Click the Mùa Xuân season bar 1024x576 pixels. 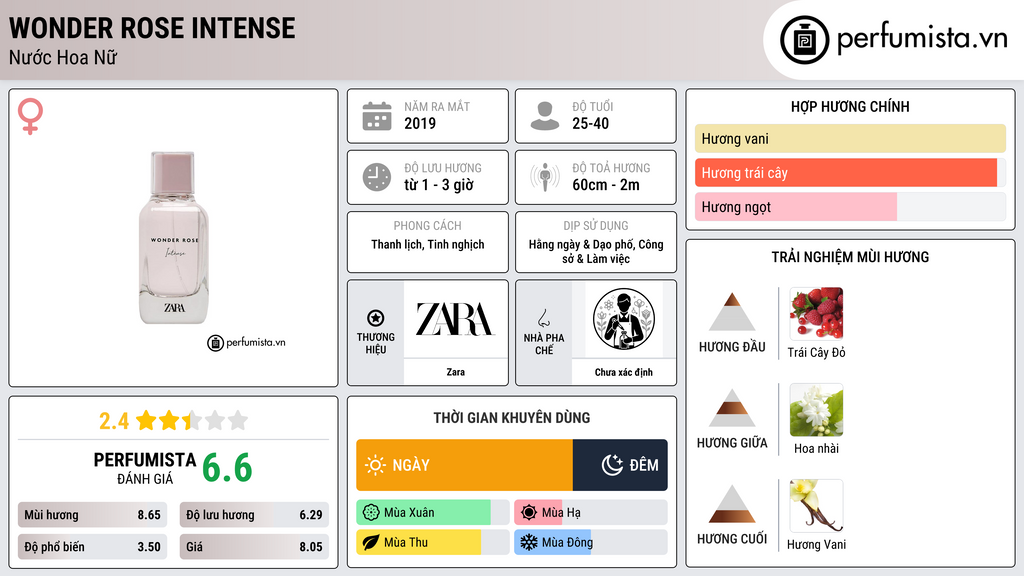[432, 512]
